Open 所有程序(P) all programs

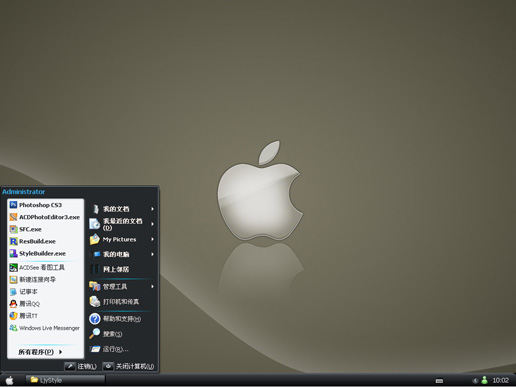(x=40, y=352)
